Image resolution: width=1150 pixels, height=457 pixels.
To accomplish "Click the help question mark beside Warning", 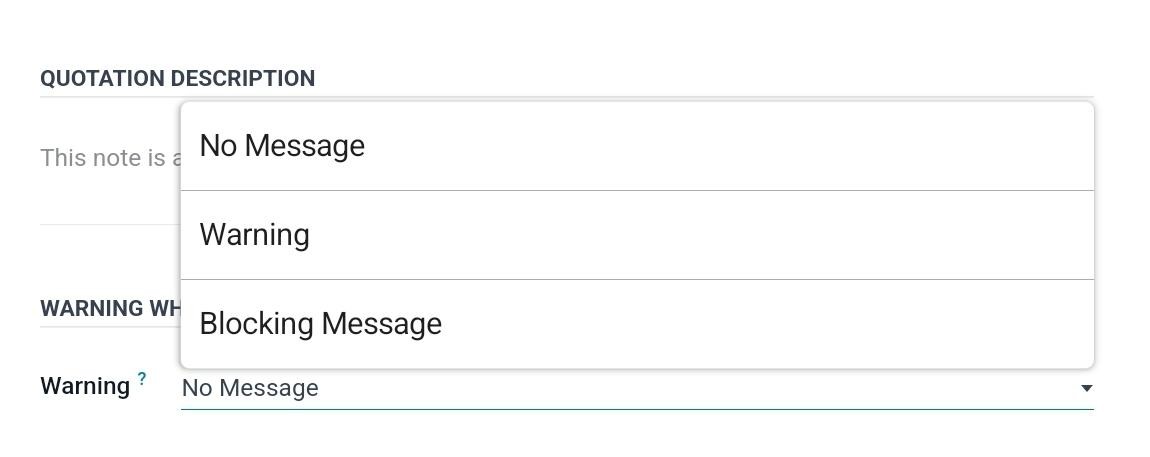I will pos(142,379).
